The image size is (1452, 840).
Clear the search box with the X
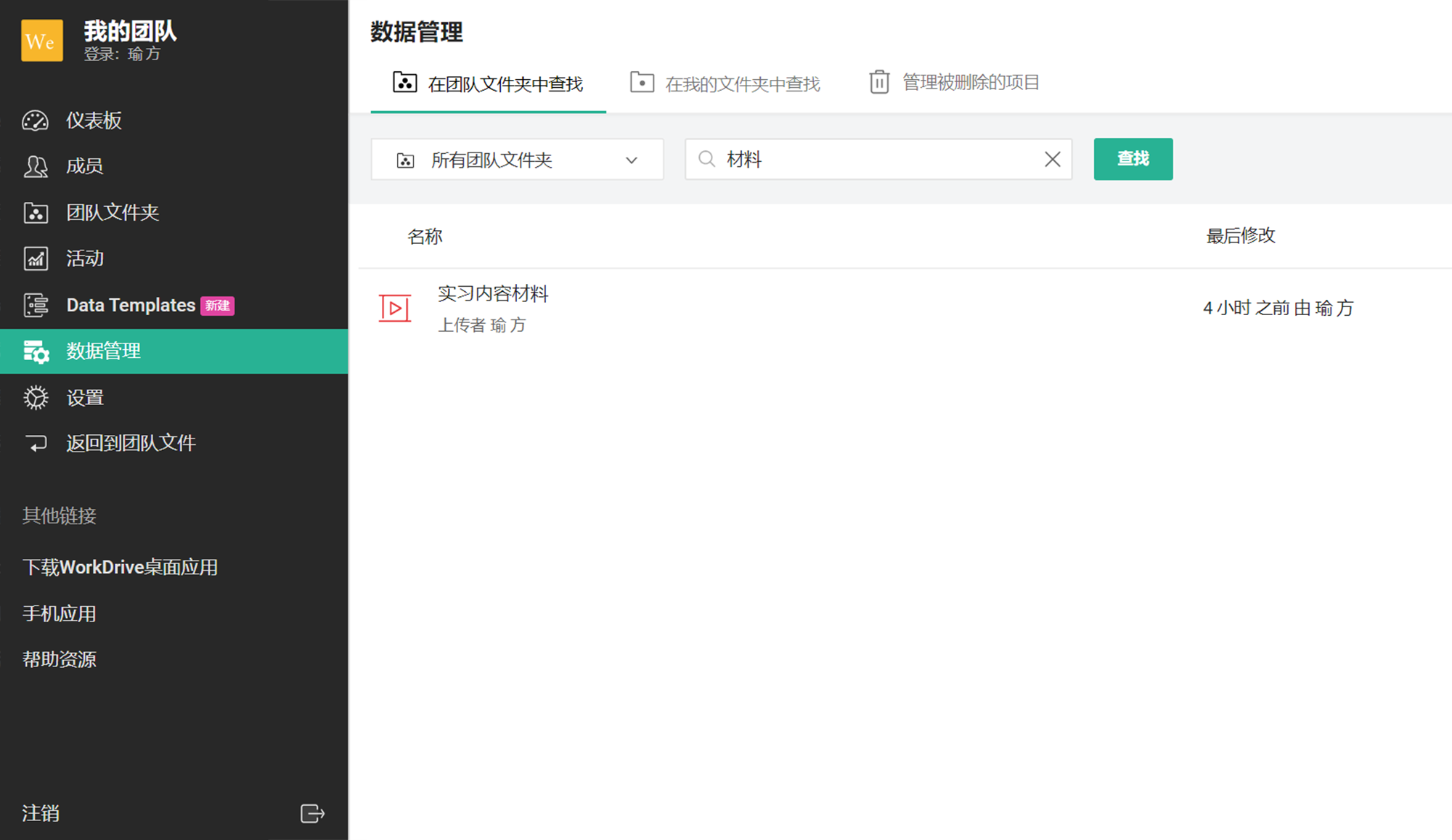click(x=1052, y=159)
